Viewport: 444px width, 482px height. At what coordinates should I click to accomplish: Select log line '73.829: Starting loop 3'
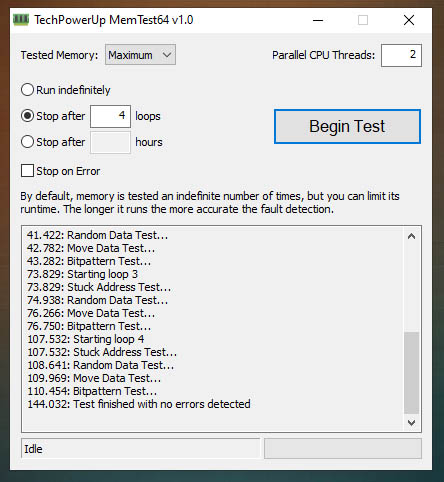(x=82, y=274)
